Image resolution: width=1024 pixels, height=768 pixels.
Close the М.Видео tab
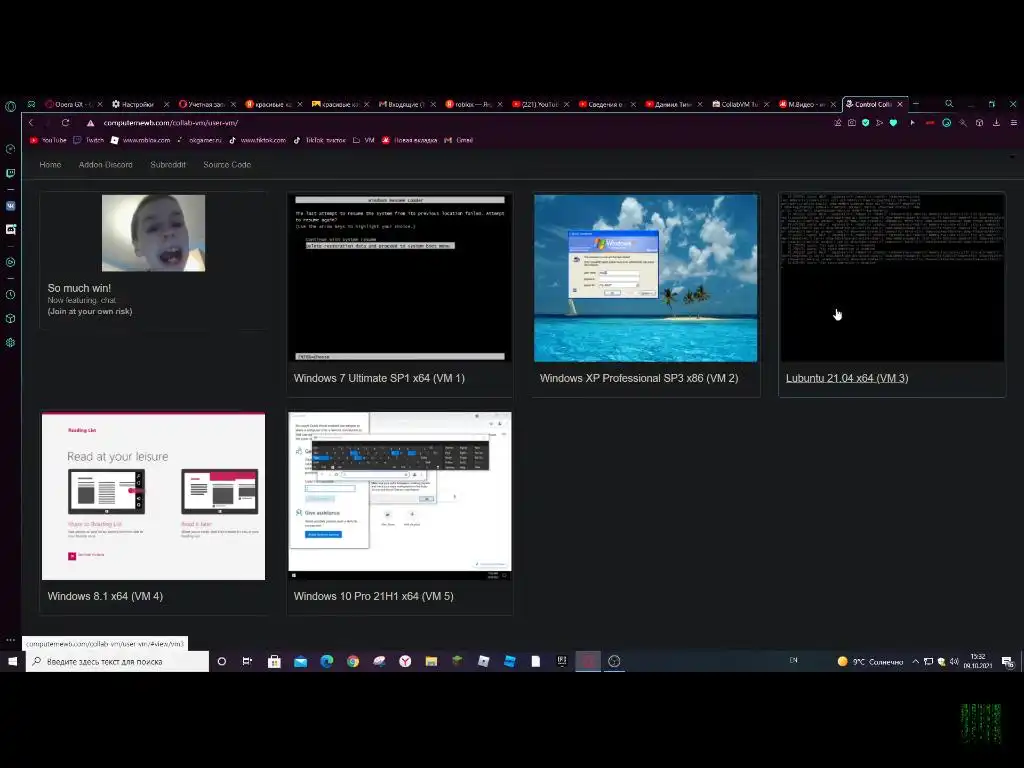833,104
